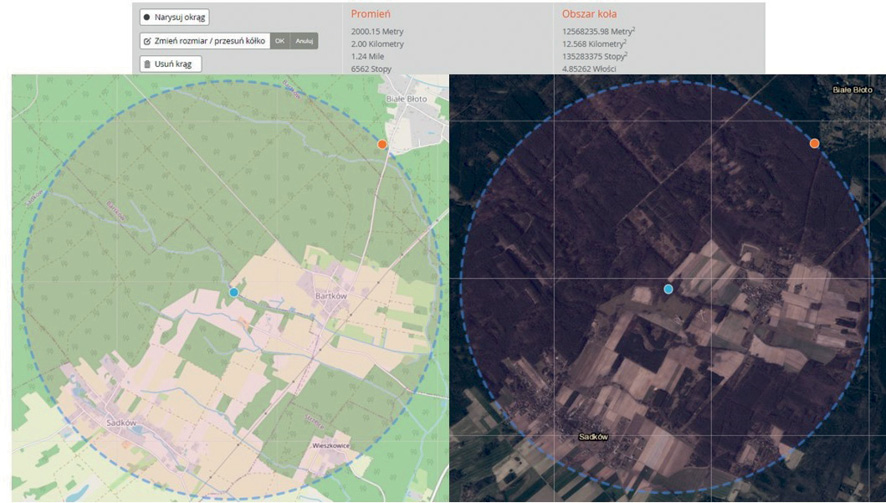Click the trash icon on Usuń krąg

pos(148,64)
